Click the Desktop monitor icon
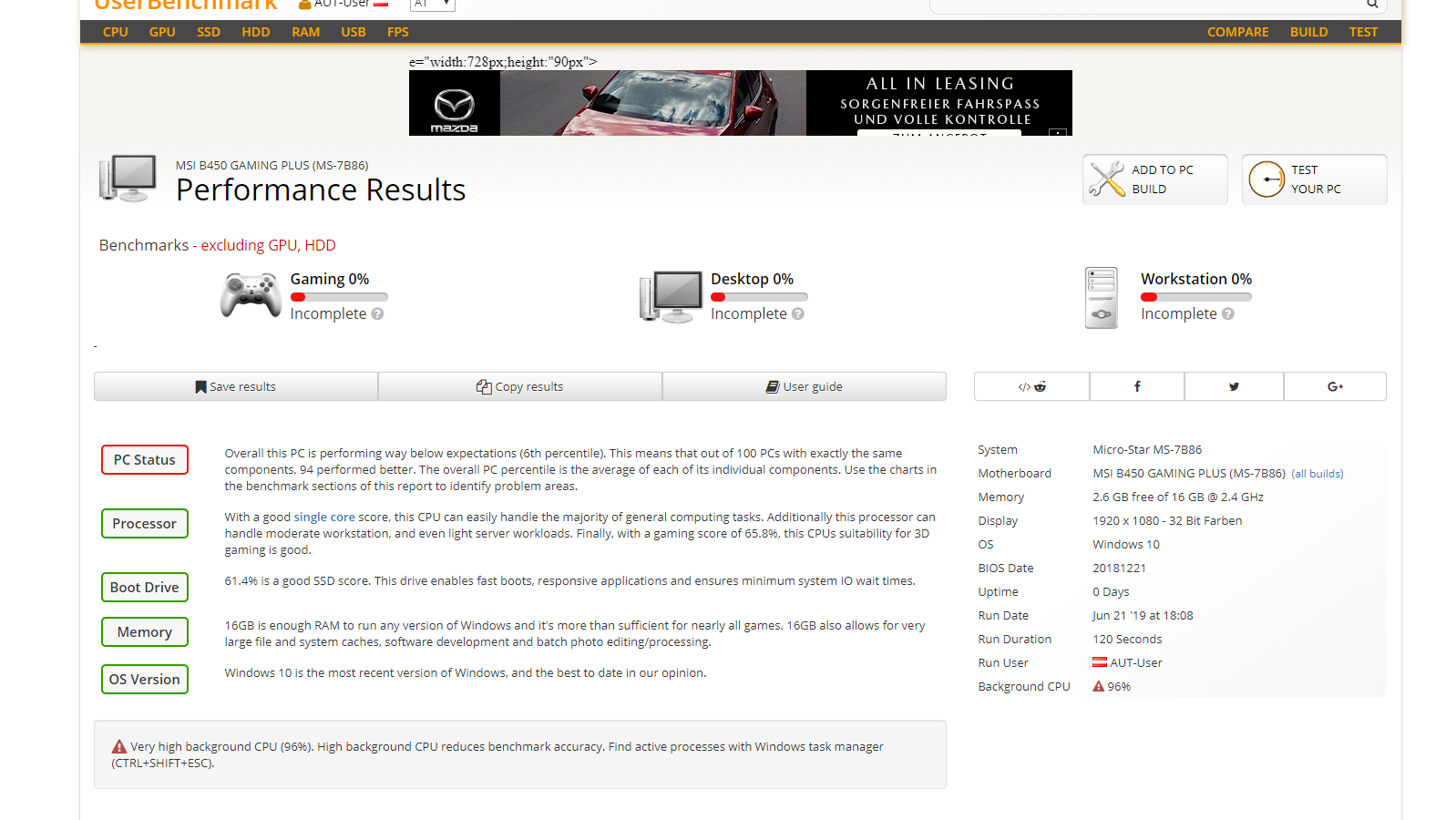This screenshot has height=820, width=1456. coord(672,296)
